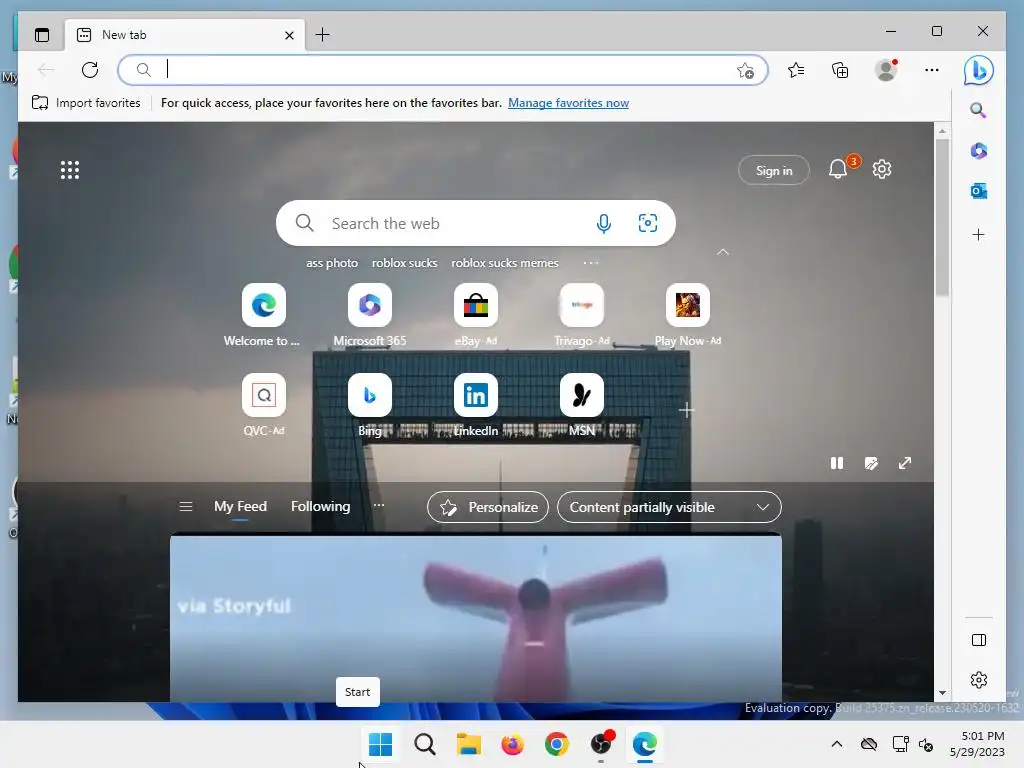Click the page vertical scrollbar thumb
This screenshot has height=768, width=1024.
tap(942, 217)
